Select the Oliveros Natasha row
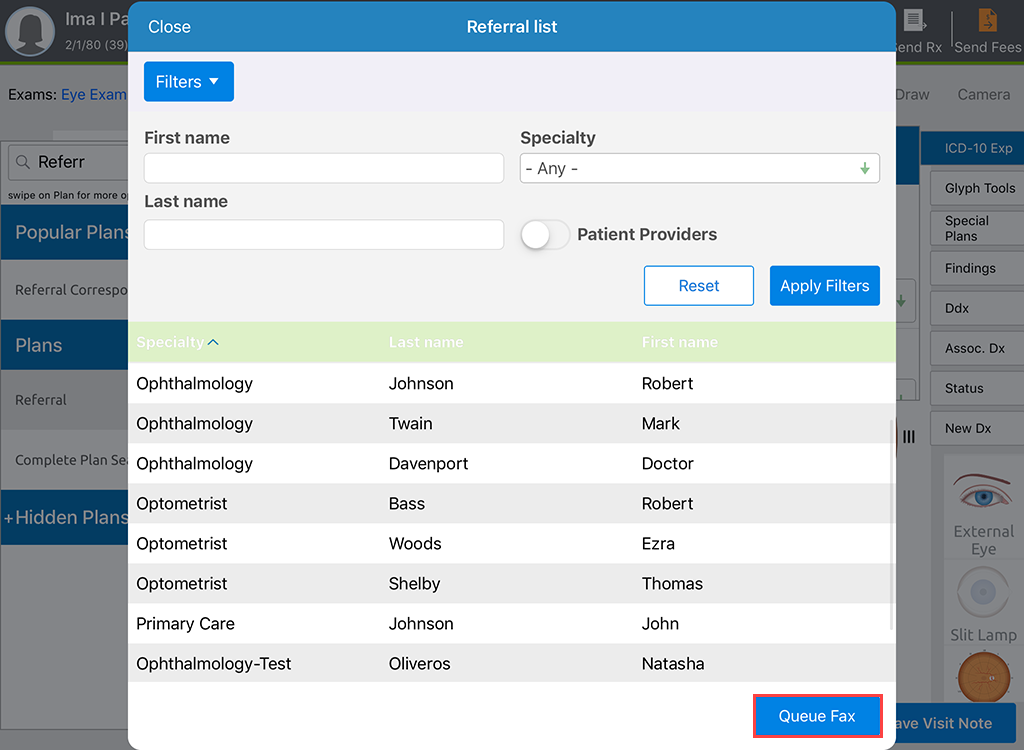Image resolution: width=1024 pixels, height=750 pixels. pos(511,663)
